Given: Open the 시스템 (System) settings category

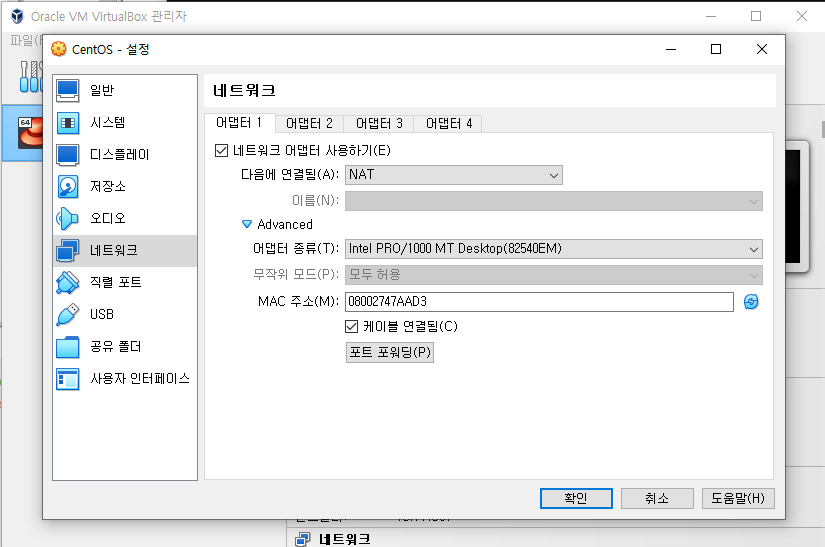Looking at the screenshot, I should tap(125, 123).
